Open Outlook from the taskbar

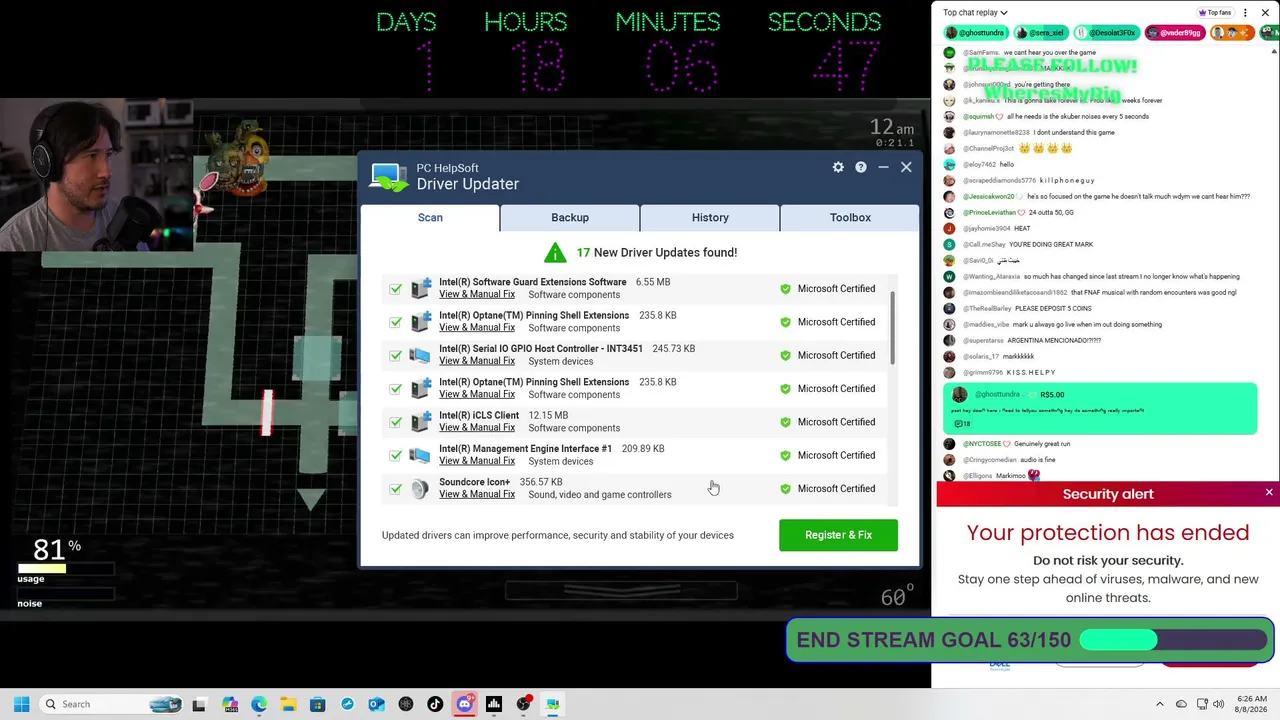pyautogui.click(x=376, y=704)
